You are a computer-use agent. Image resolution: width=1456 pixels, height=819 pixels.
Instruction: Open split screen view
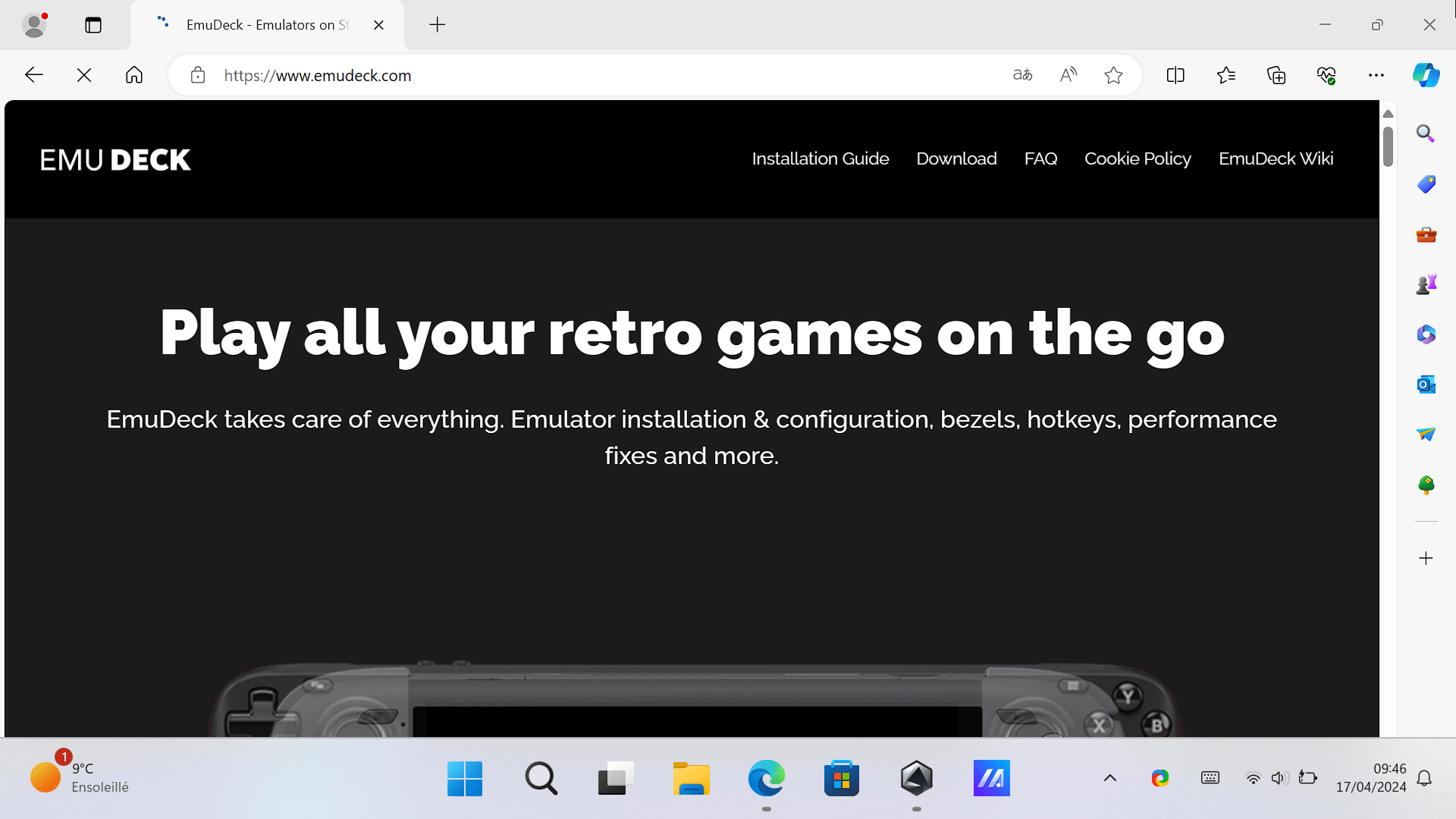[1175, 75]
